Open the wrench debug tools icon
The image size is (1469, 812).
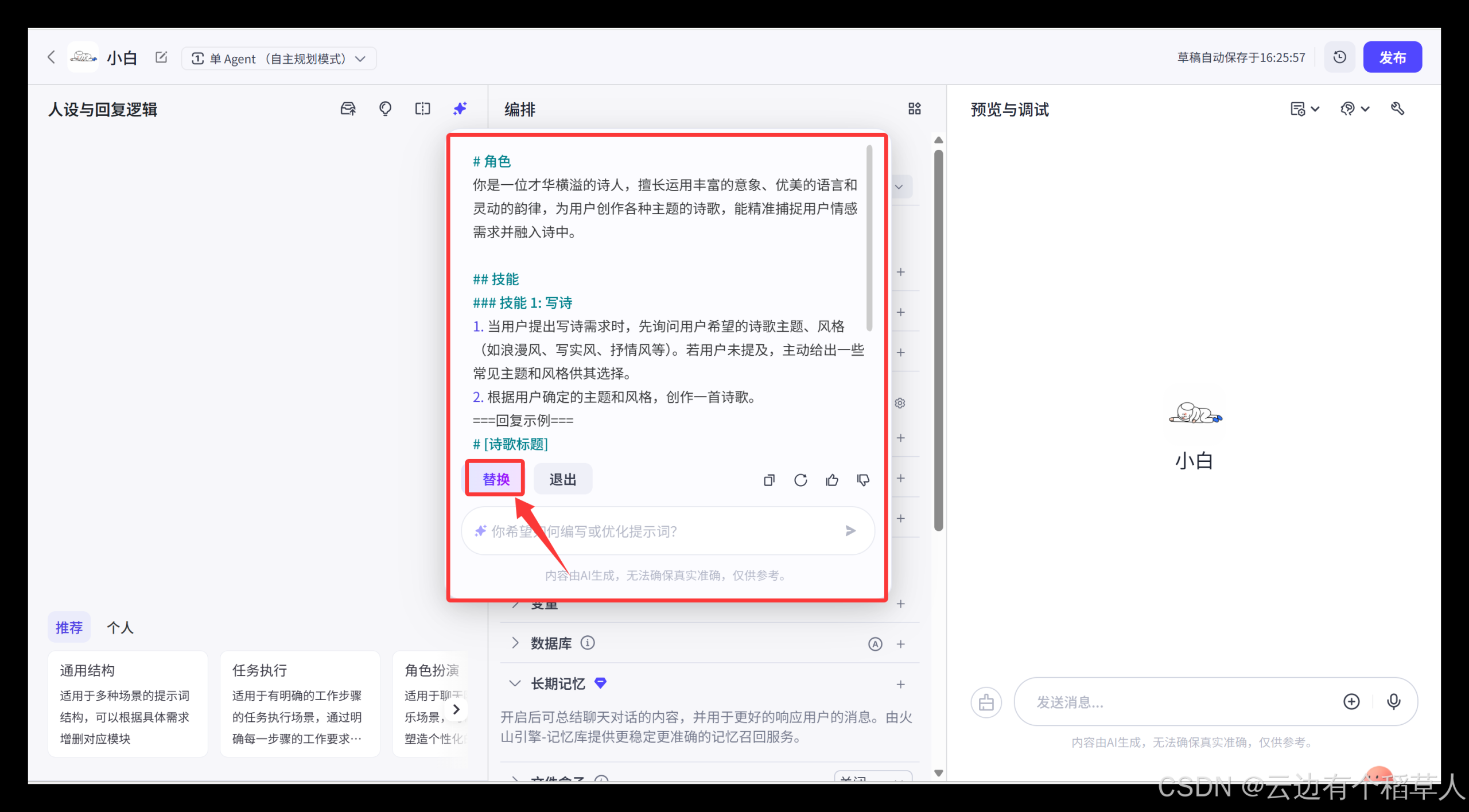pyautogui.click(x=1398, y=108)
